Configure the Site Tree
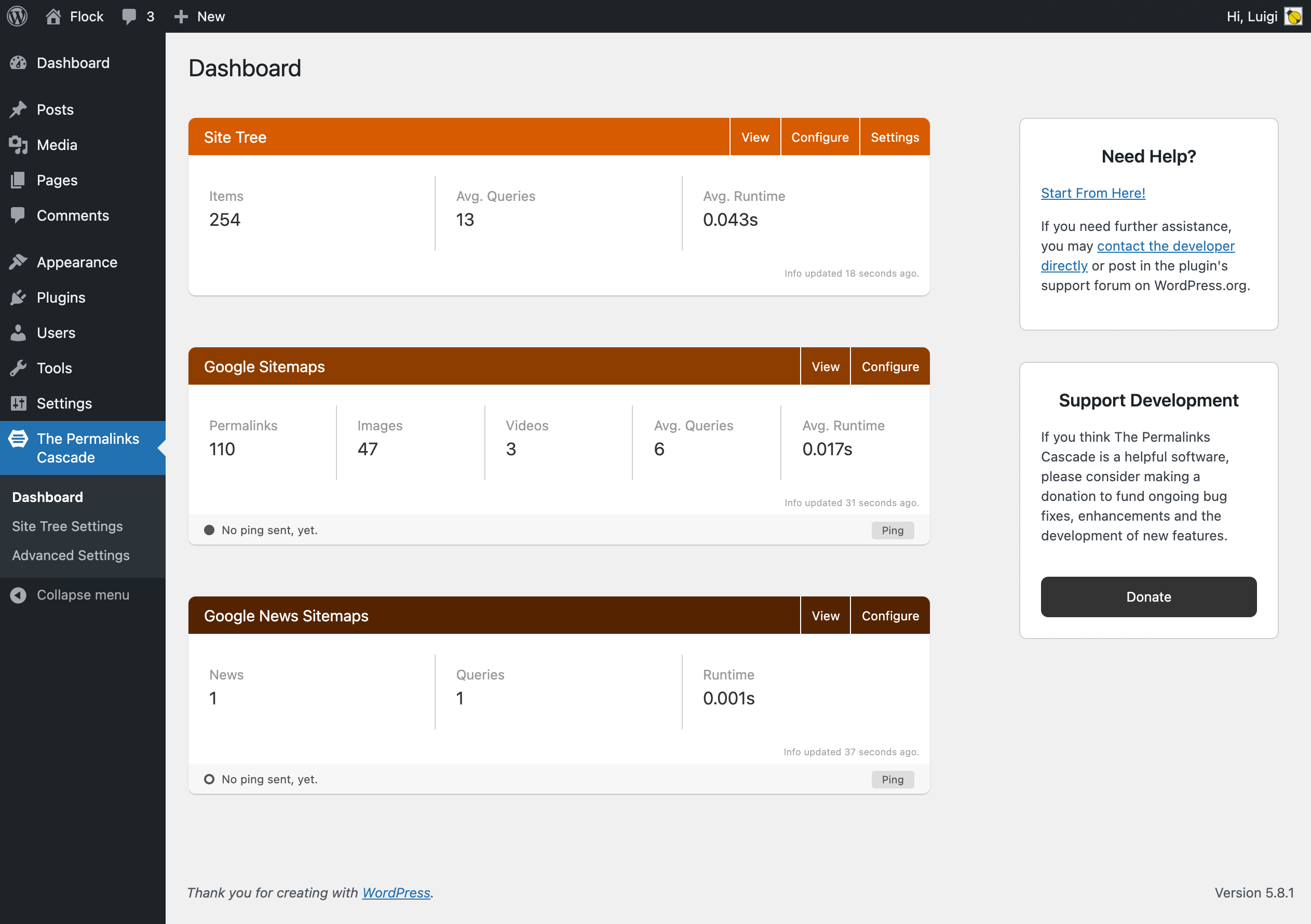The width and height of the screenshot is (1311, 924). 820,137
